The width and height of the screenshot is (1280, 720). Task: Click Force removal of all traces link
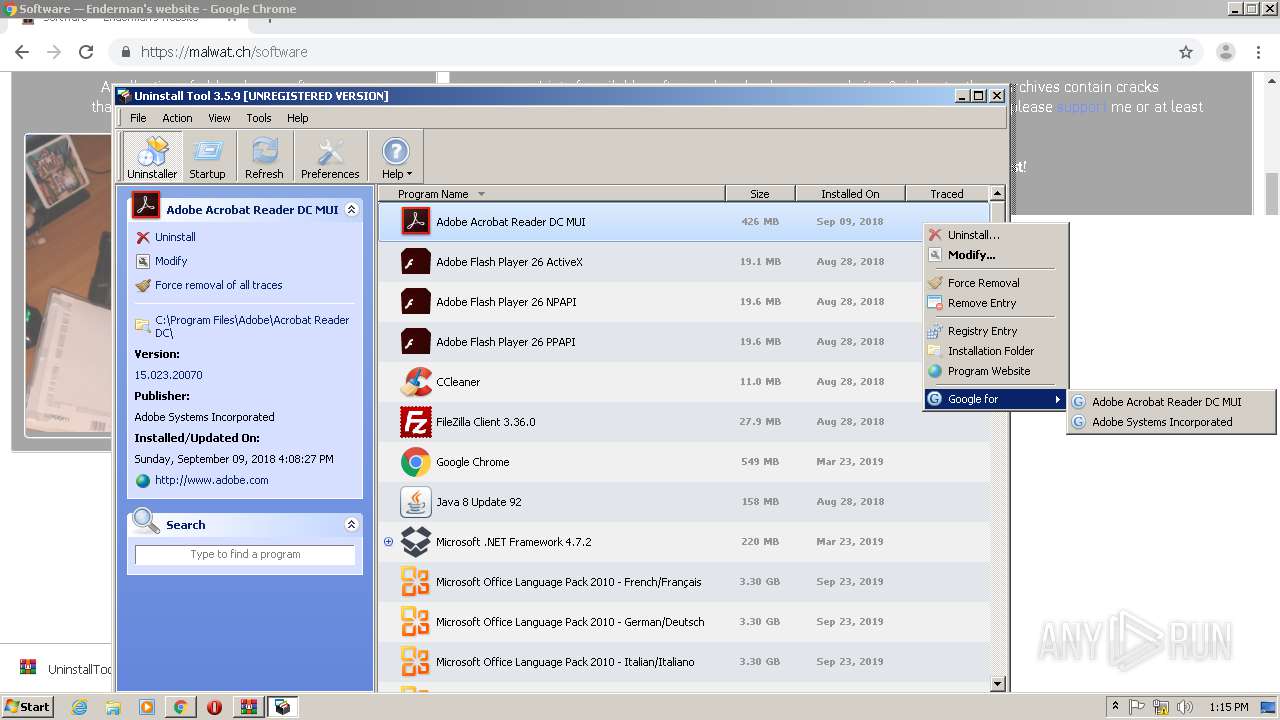pos(218,285)
